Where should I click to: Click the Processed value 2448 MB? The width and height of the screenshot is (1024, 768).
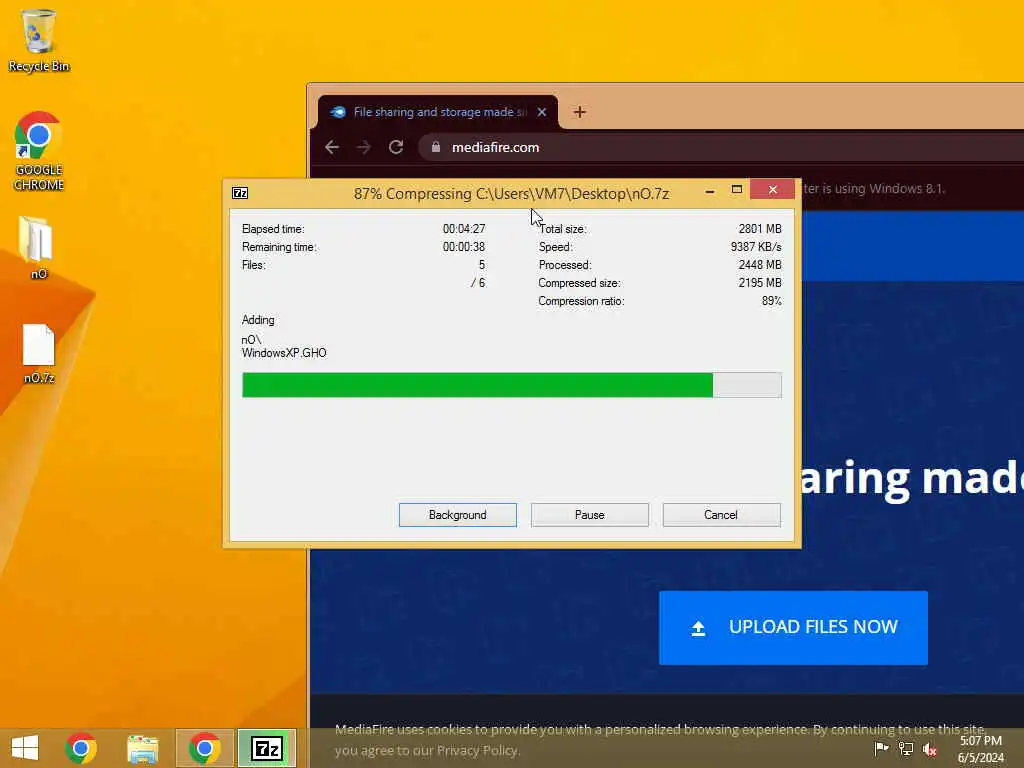760,264
